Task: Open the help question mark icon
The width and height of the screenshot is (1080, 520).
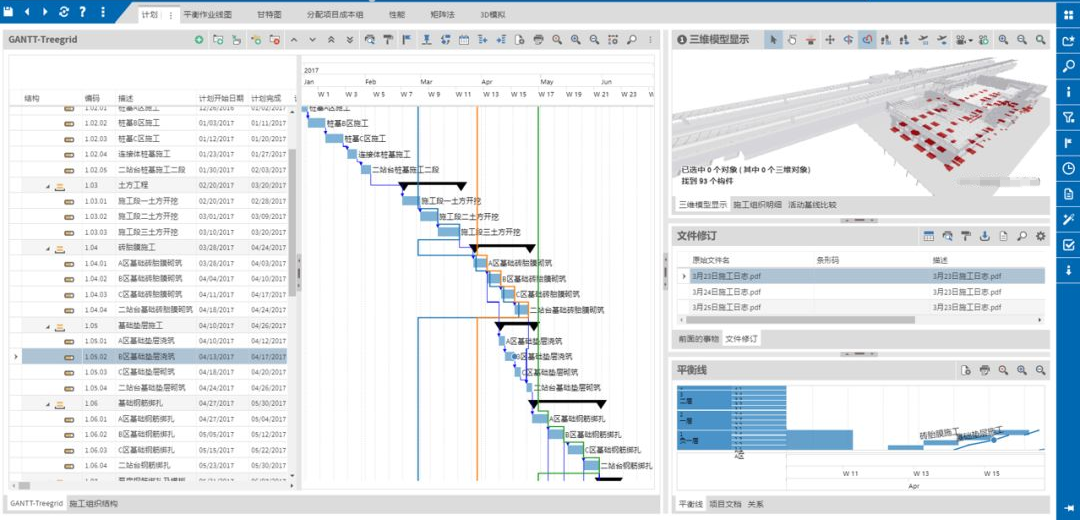Action: (83, 12)
